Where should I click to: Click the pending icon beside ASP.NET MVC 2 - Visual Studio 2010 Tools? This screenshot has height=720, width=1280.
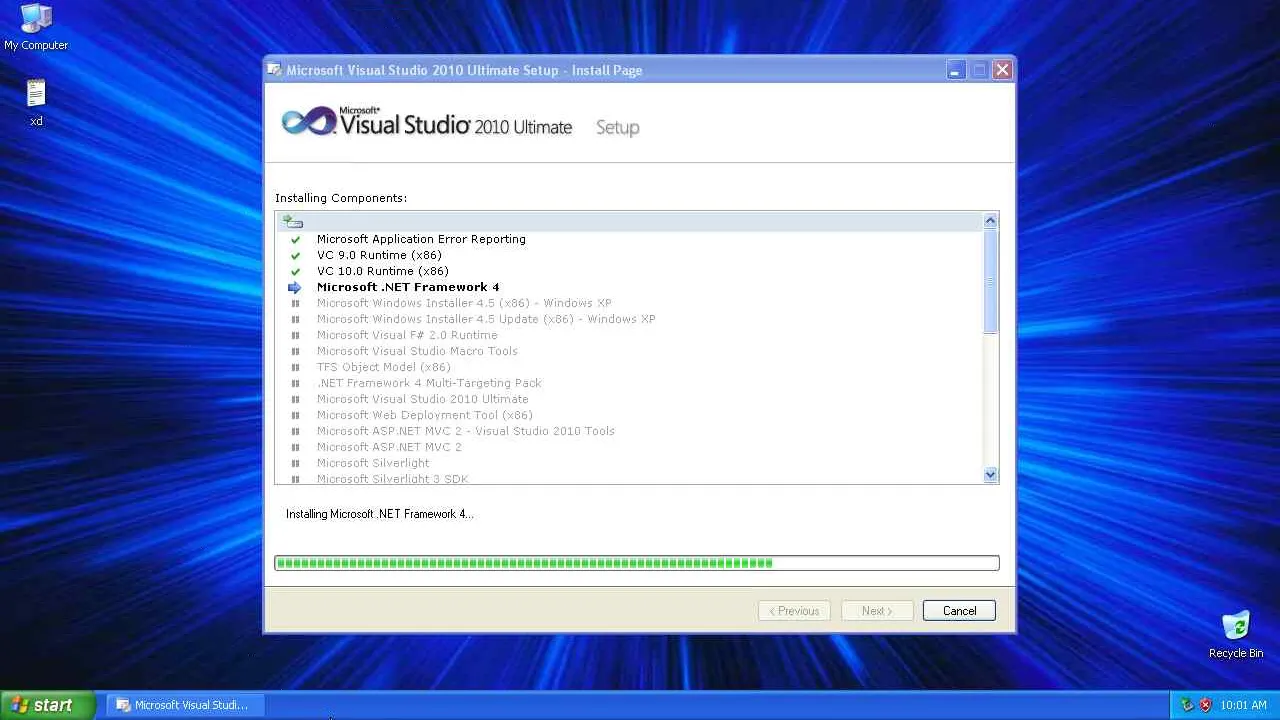coord(295,432)
